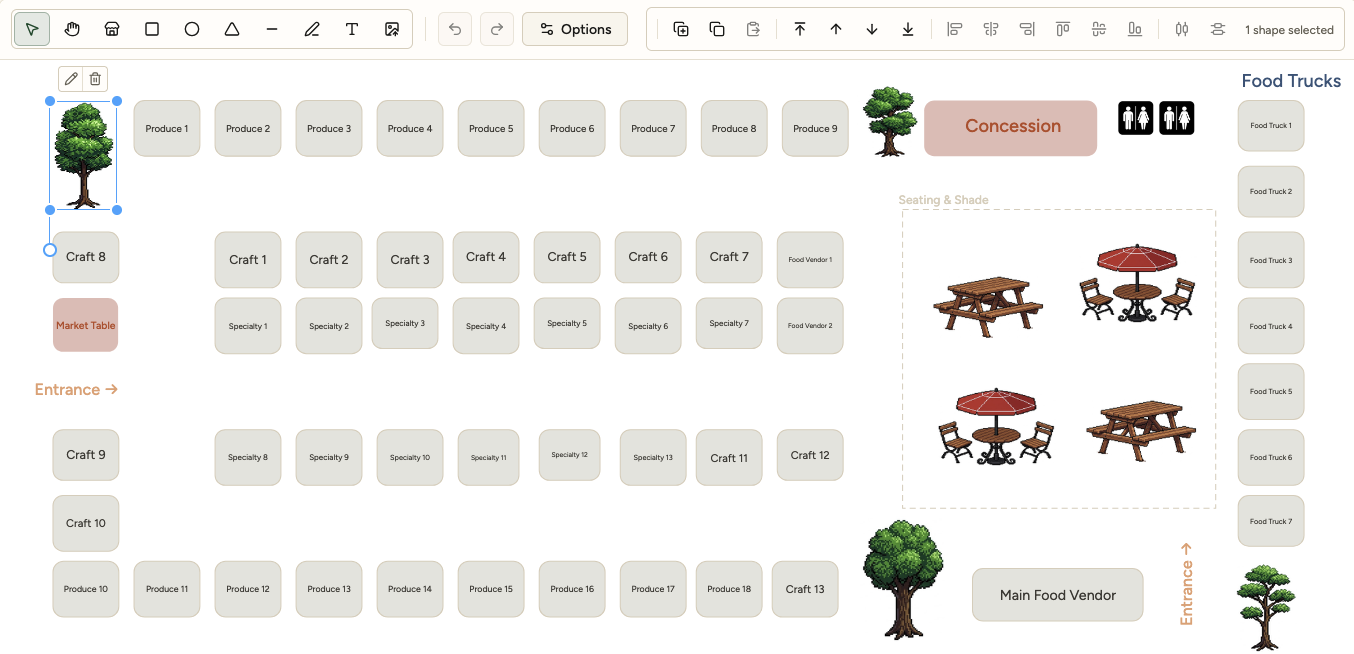The height and width of the screenshot is (654, 1354).
Task: Click the left restroom sign icon
Action: [x=1136, y=118]
